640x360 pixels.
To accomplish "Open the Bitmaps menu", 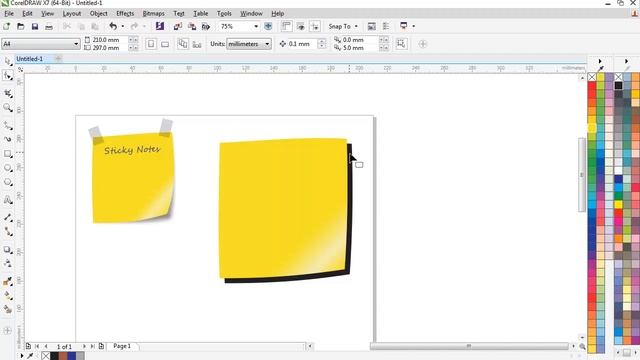I will click(153, 13).
